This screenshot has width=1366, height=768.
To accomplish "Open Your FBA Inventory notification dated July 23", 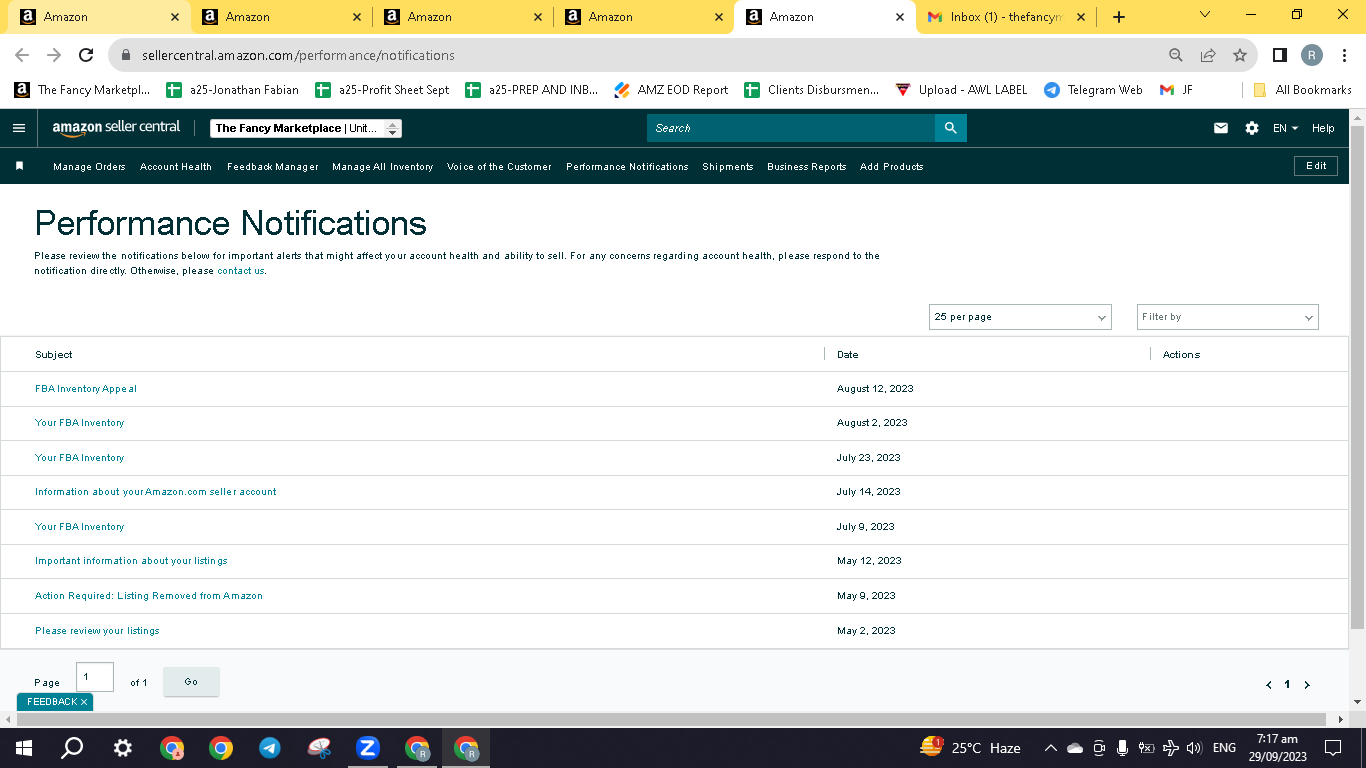I will pos(80,458).
